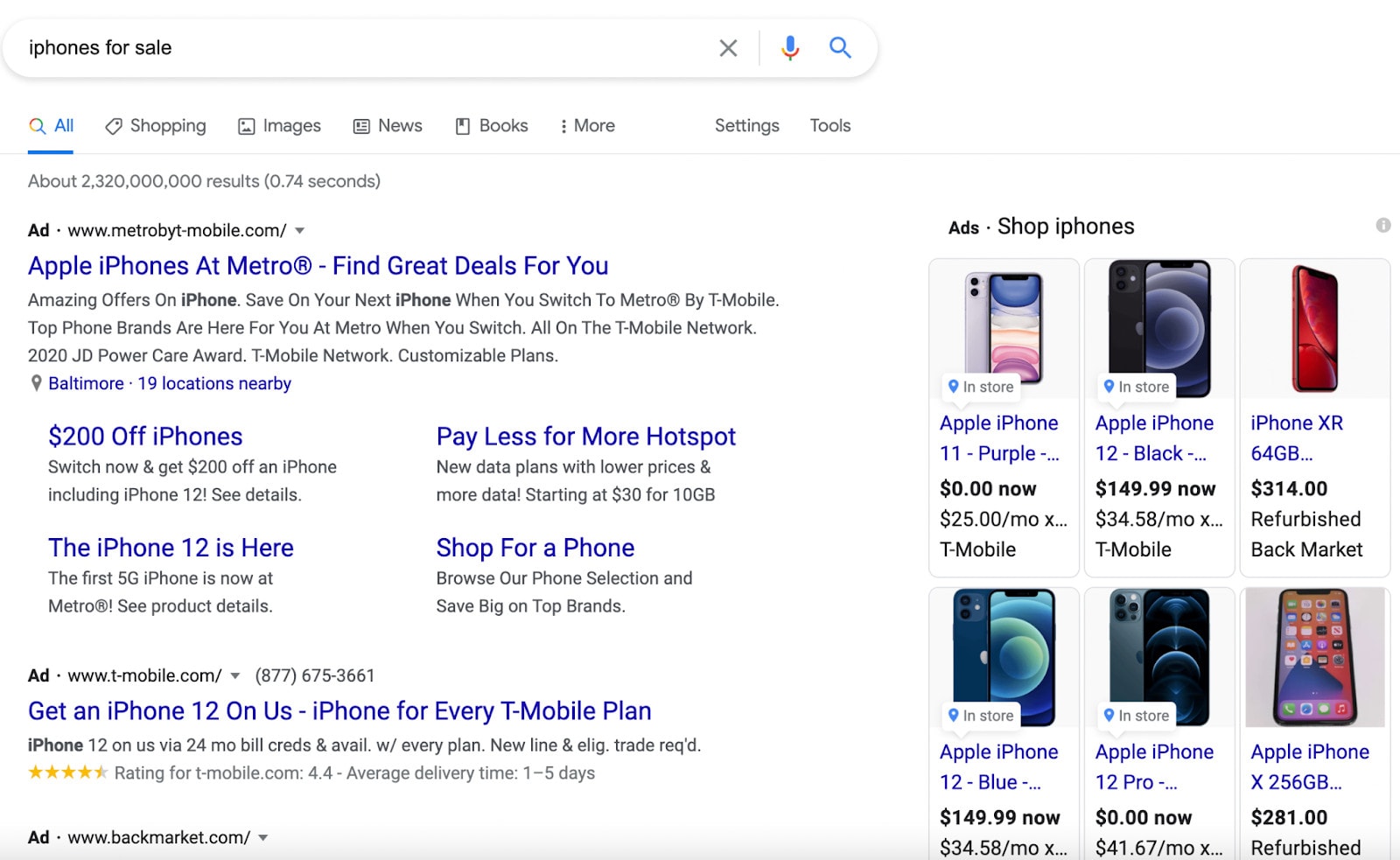
Task: Open search Settings
Action: pos(747,126)
